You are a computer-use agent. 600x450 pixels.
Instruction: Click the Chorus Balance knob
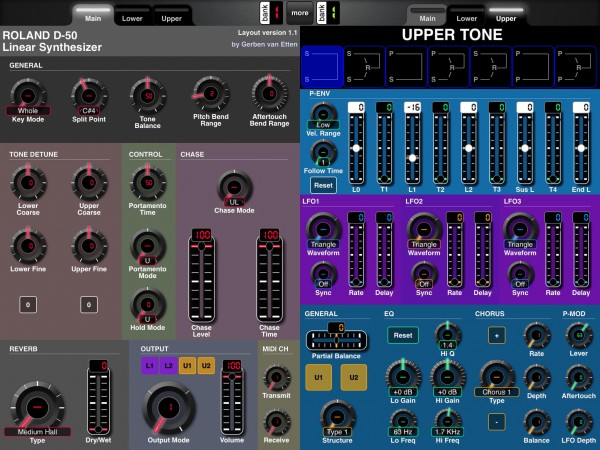coord(536,422)
